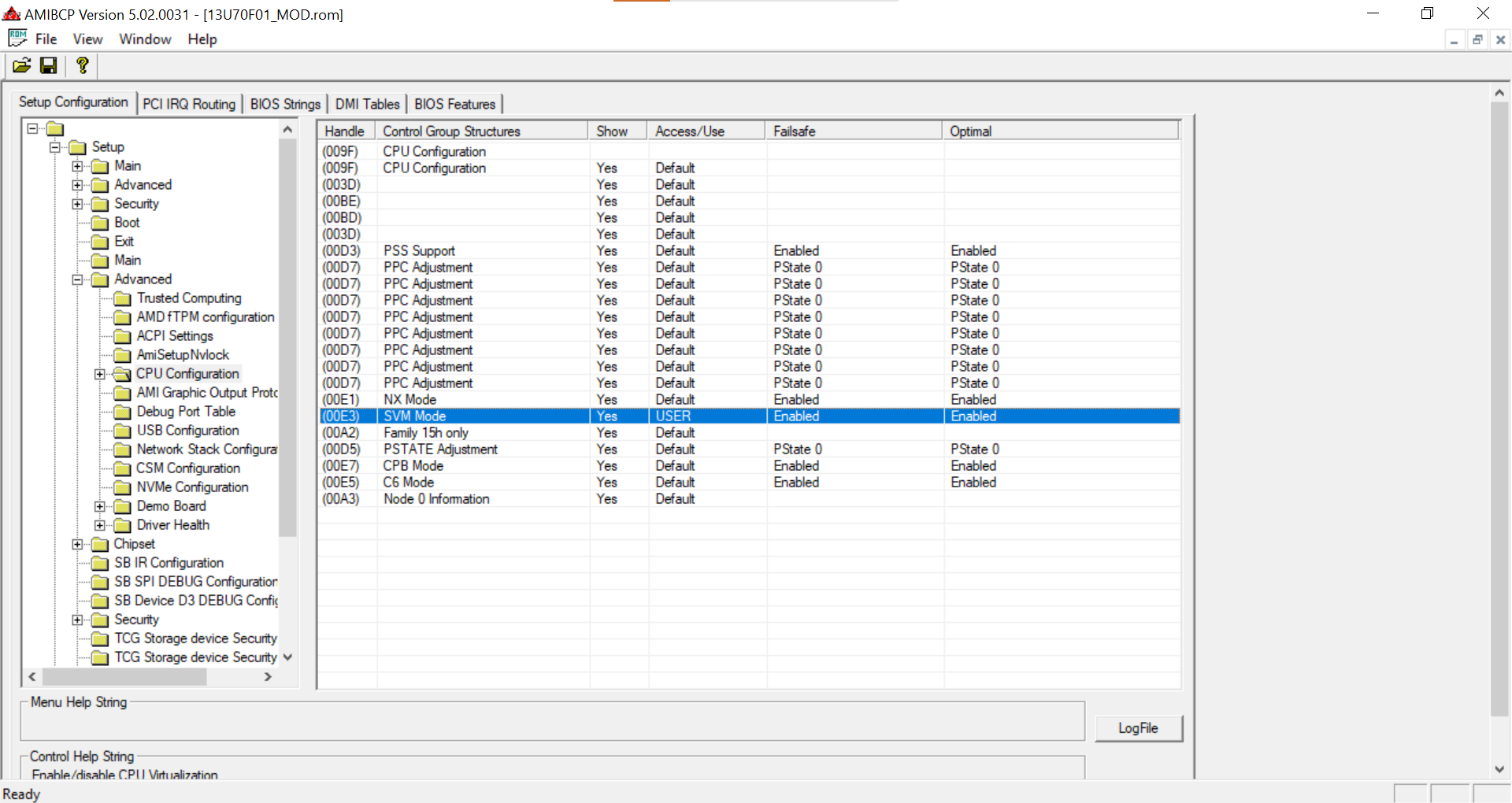Image resolution: width=1512 pixels, height=803 pixels.
Task: Select the PSTATE Adjustment row
Action: coord(749,450)
